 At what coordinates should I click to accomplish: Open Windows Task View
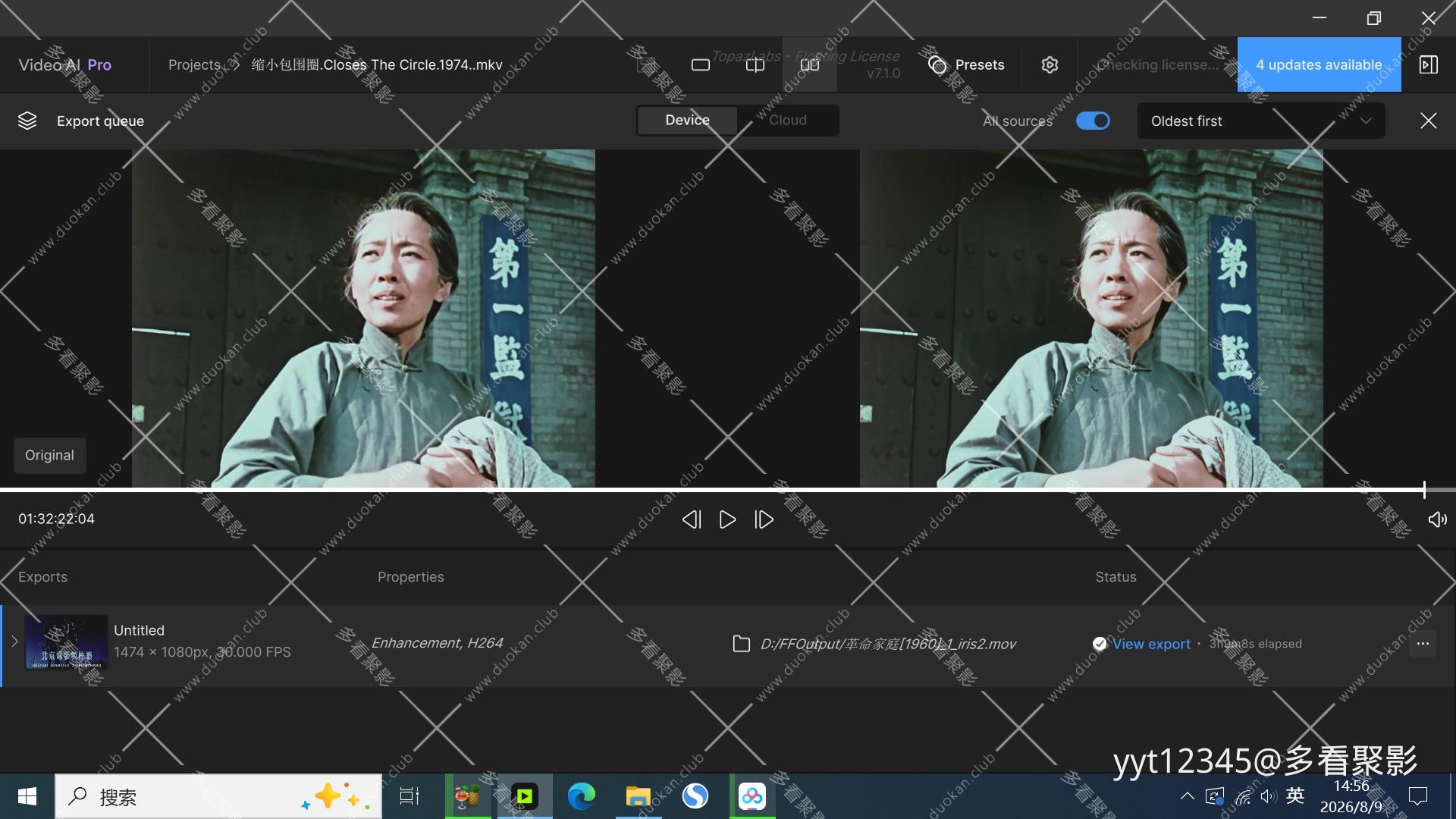(x=409, y=796)
